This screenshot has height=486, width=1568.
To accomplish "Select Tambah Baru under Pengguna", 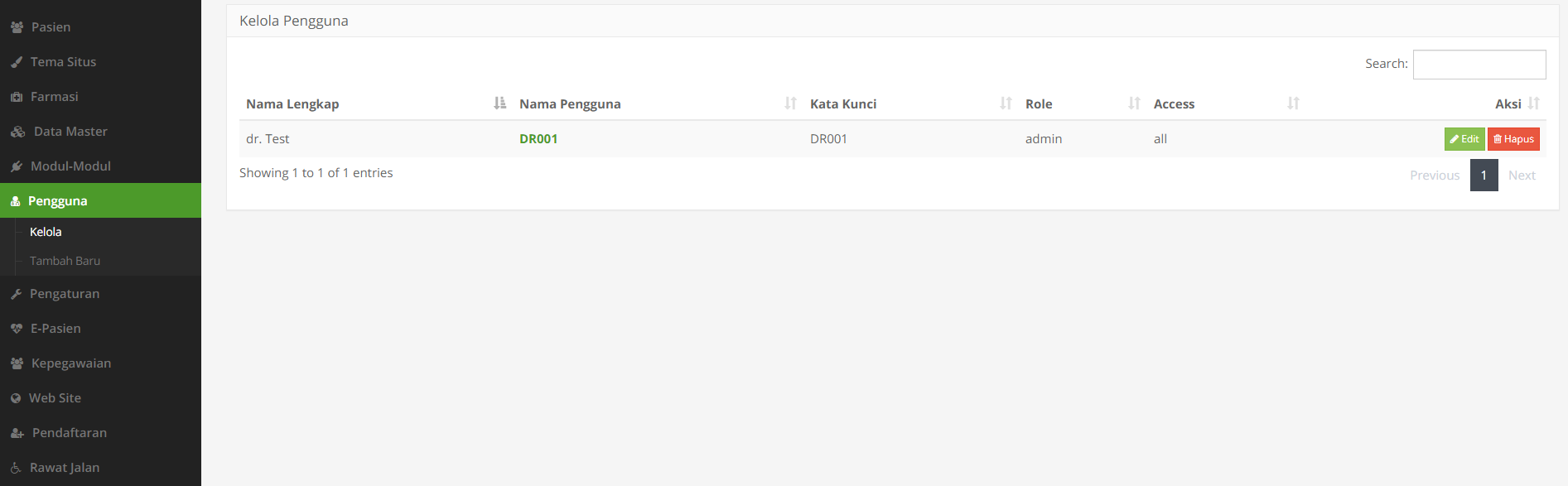I will [63, 260].
